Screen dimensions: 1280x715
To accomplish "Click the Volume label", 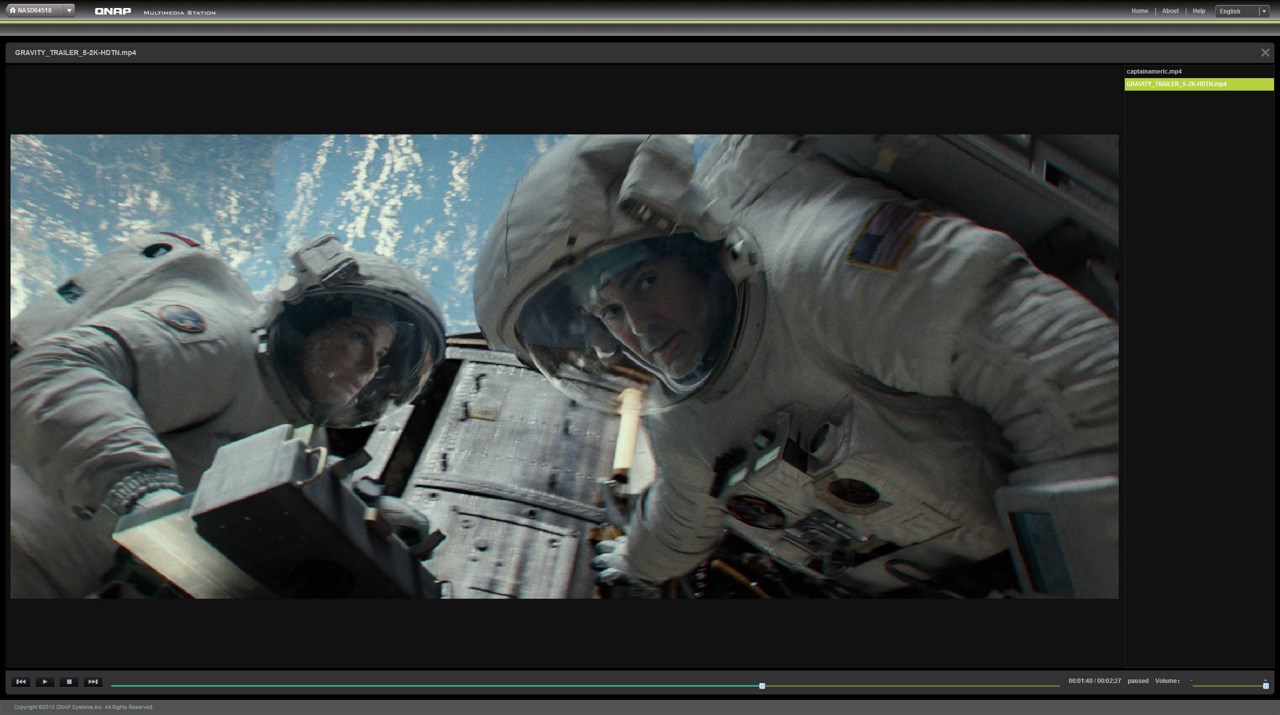I will [1167, 681].
